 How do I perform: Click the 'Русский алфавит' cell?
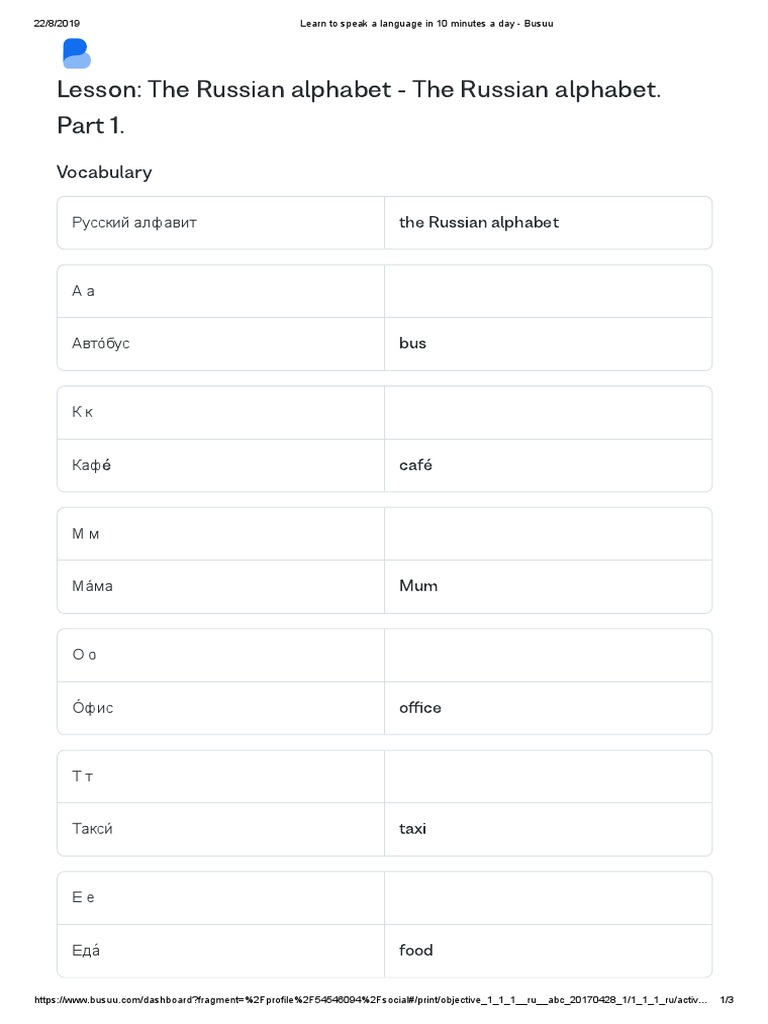[134, 222]
